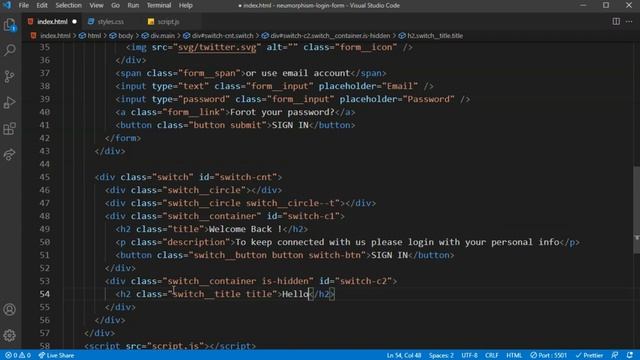Click svg/twitter.svg link on line 35
Screen dimensions: 640x360
(x=217, y=47)
